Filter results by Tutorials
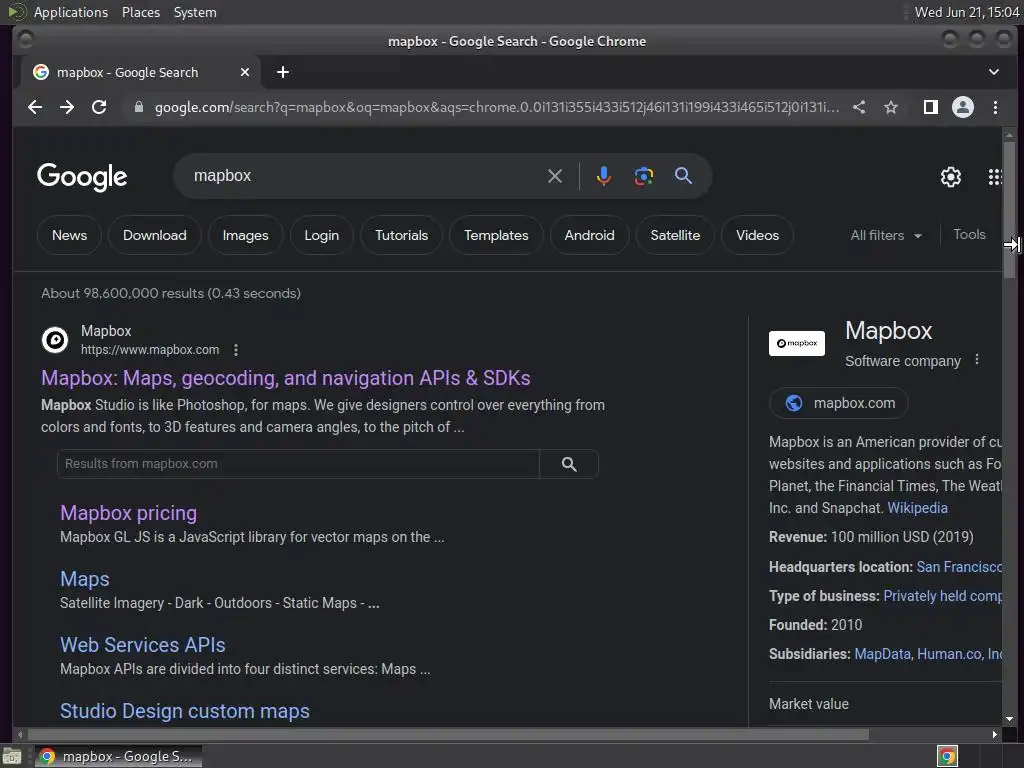This screenshot has width=1024, height=768. (402, 235)
